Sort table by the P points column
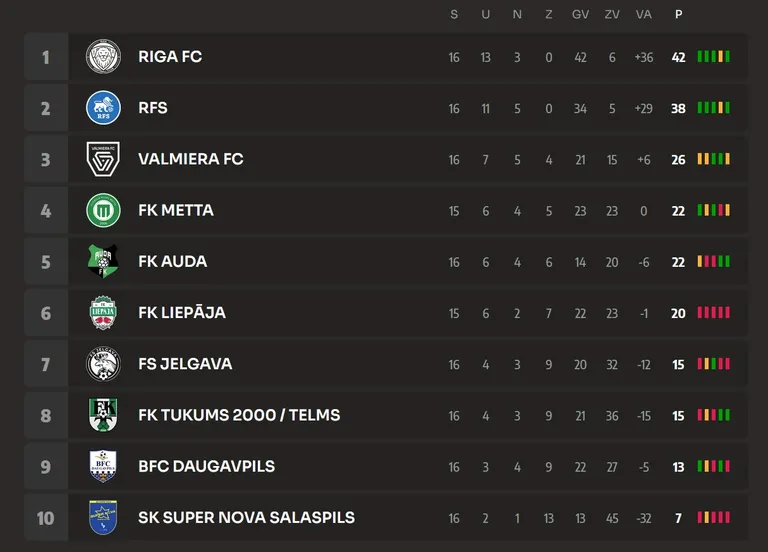Viewport: 768px width, 552px height. [678, 14]
